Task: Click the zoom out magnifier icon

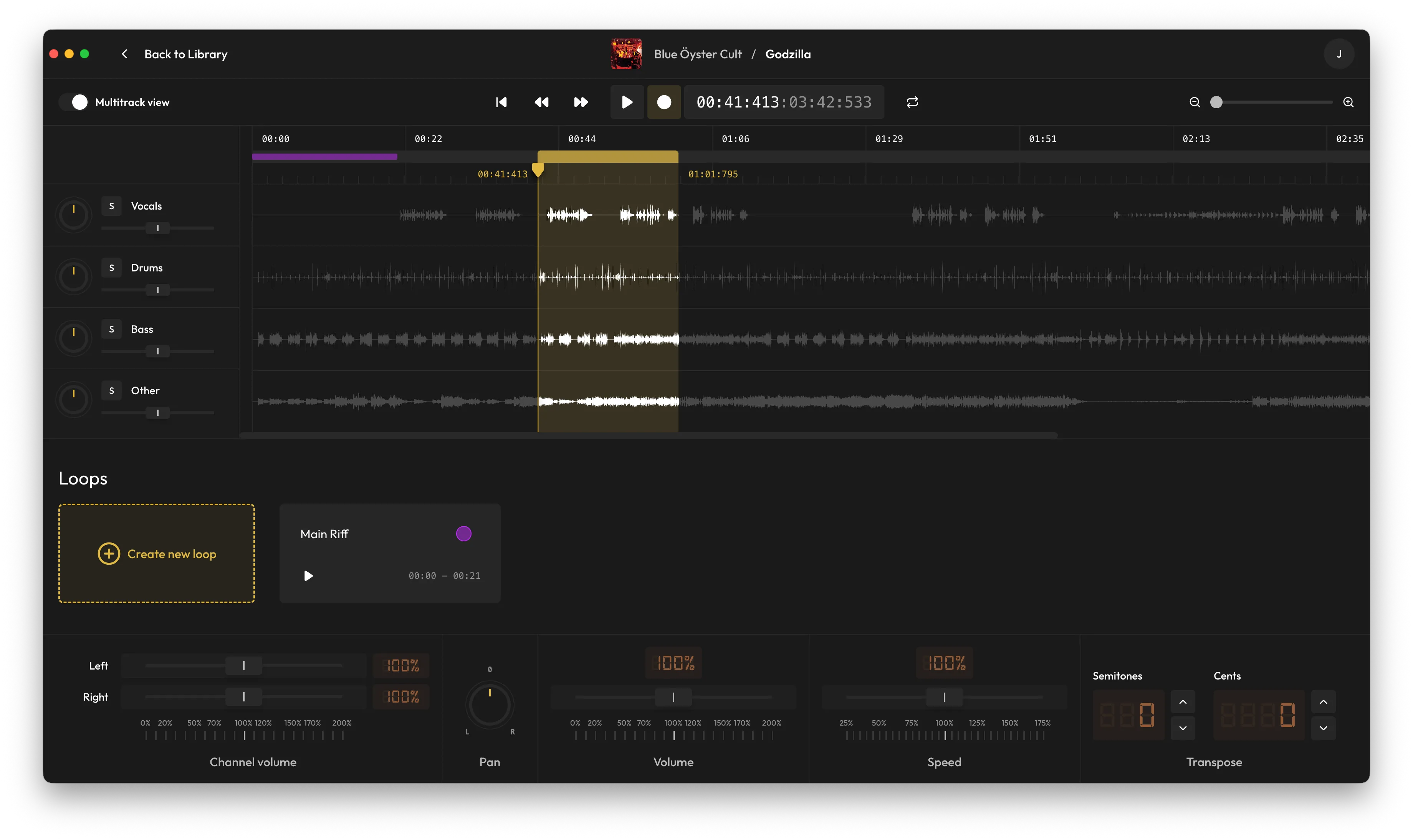Action: [x=1195, y=102]
